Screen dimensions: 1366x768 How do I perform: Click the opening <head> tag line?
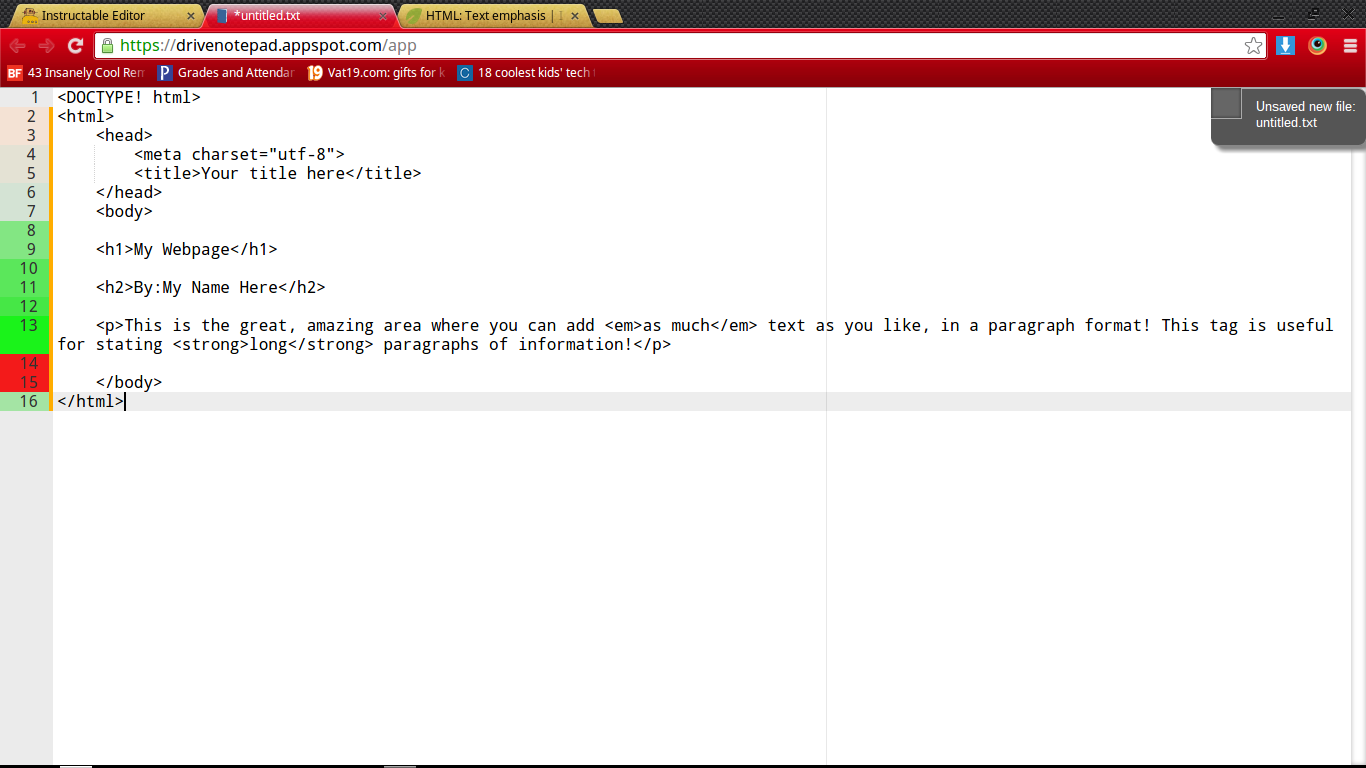[124, 136]
